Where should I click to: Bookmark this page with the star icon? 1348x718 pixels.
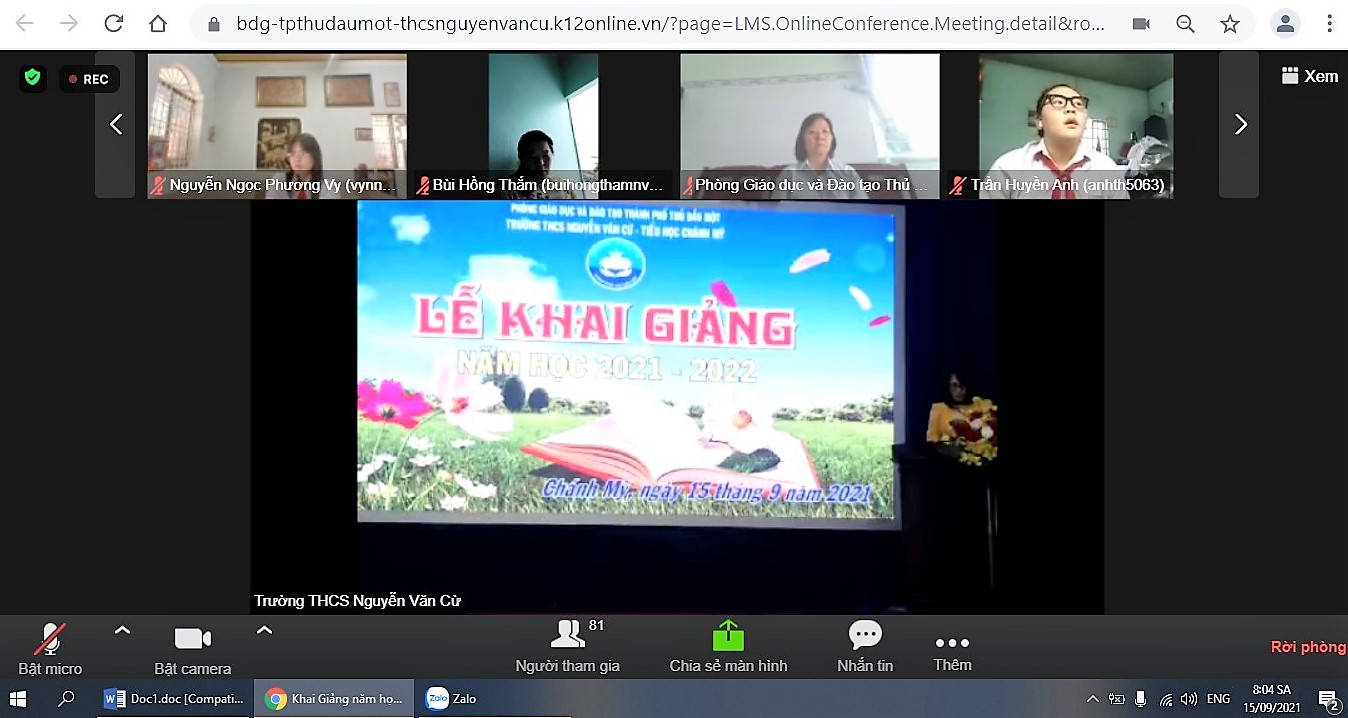tap(1229, 24)
